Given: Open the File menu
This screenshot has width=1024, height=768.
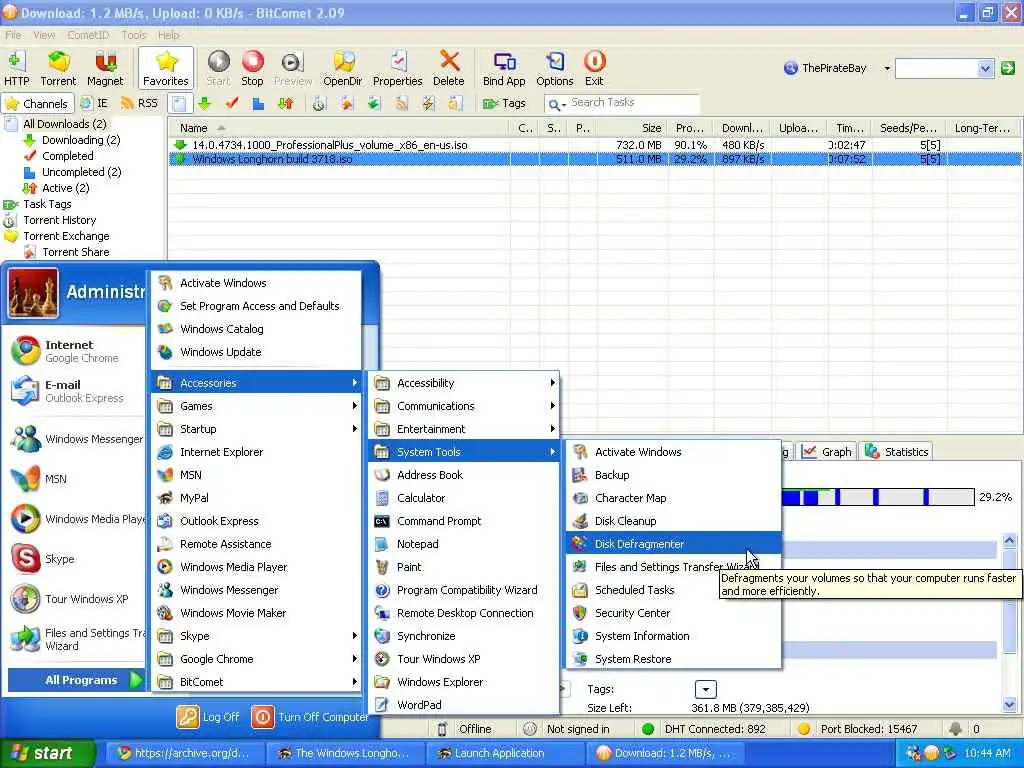Looking at the screenshot, I should click(x=13, y=35).
